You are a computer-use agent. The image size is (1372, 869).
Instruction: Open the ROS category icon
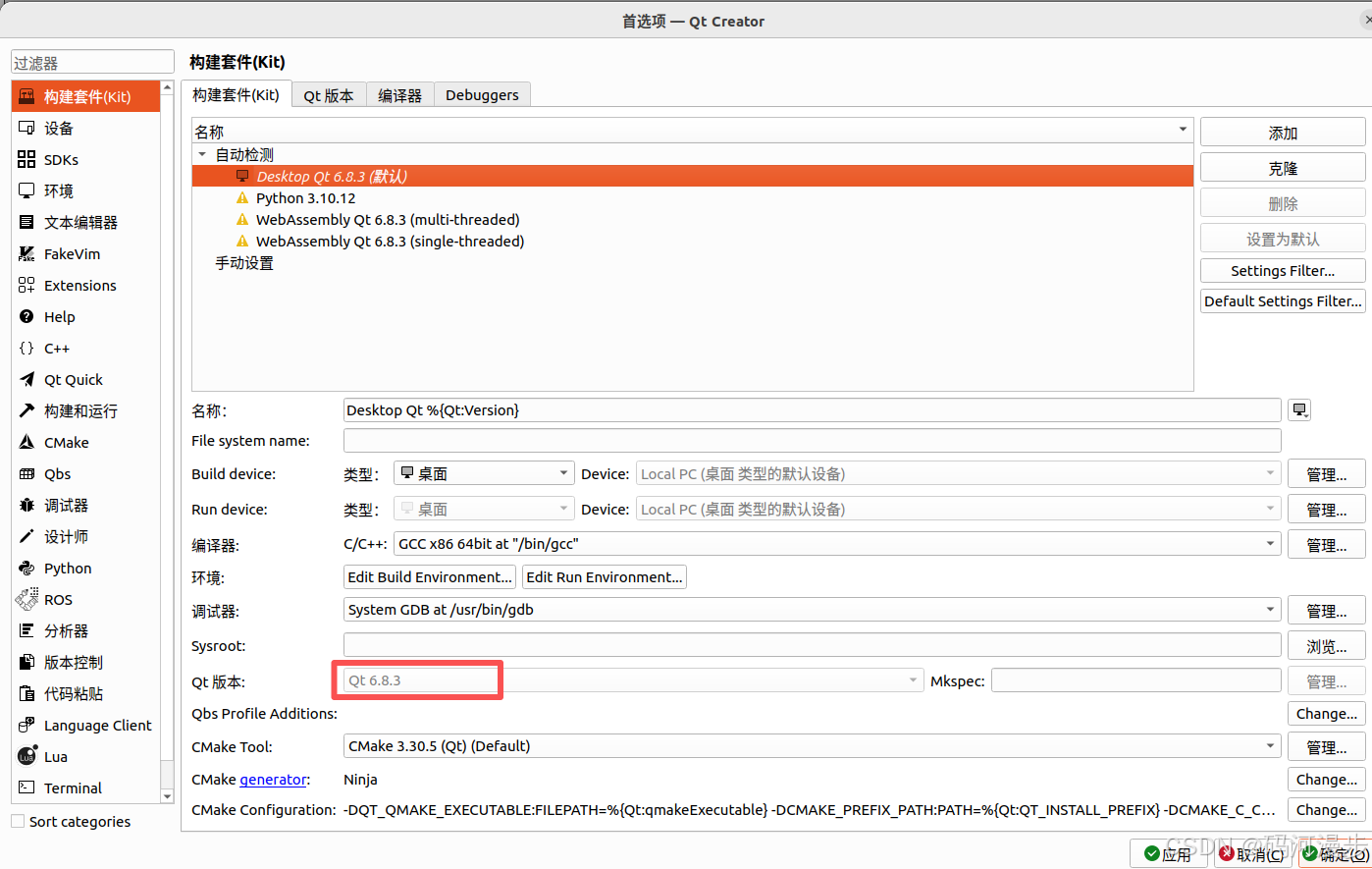[26, 599]
